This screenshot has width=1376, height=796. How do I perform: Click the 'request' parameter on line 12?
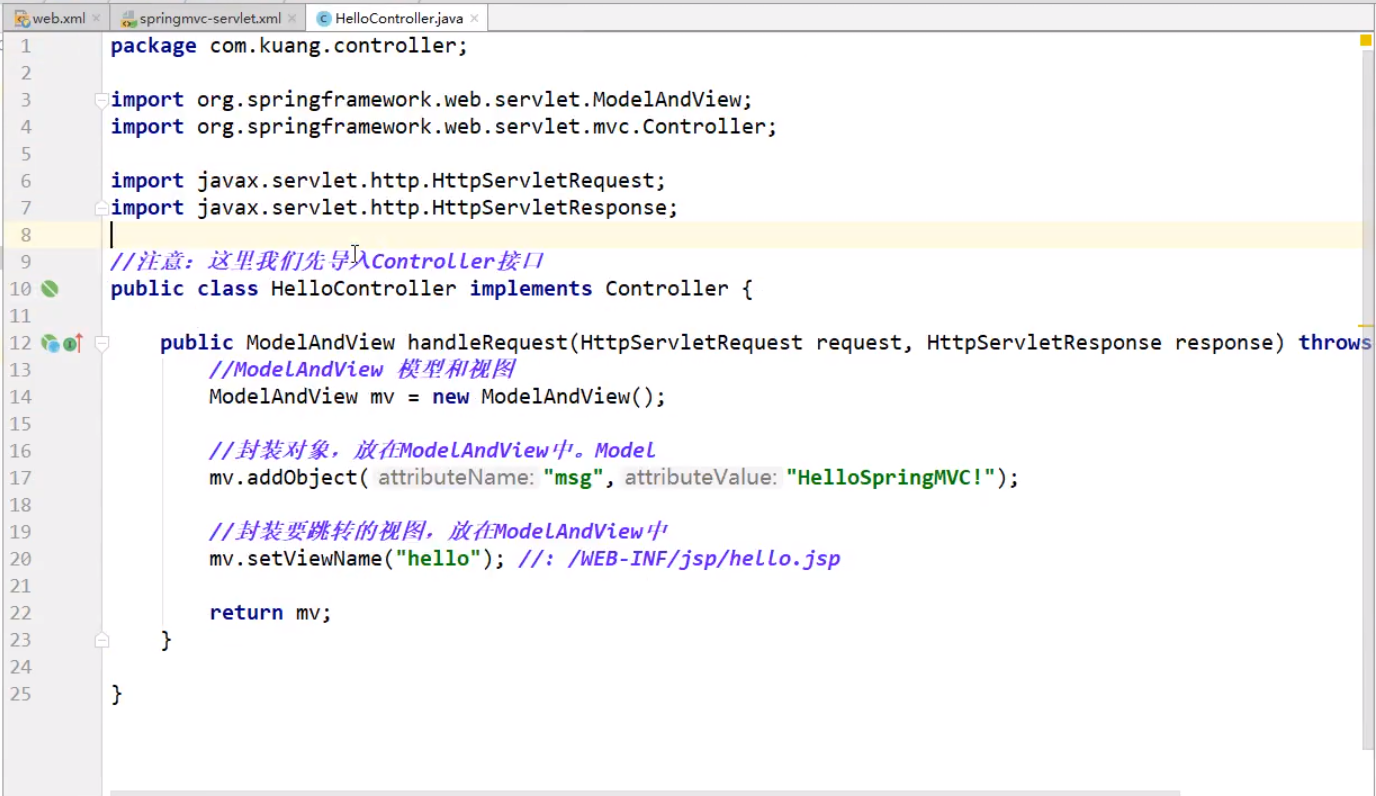pos(859,343)
